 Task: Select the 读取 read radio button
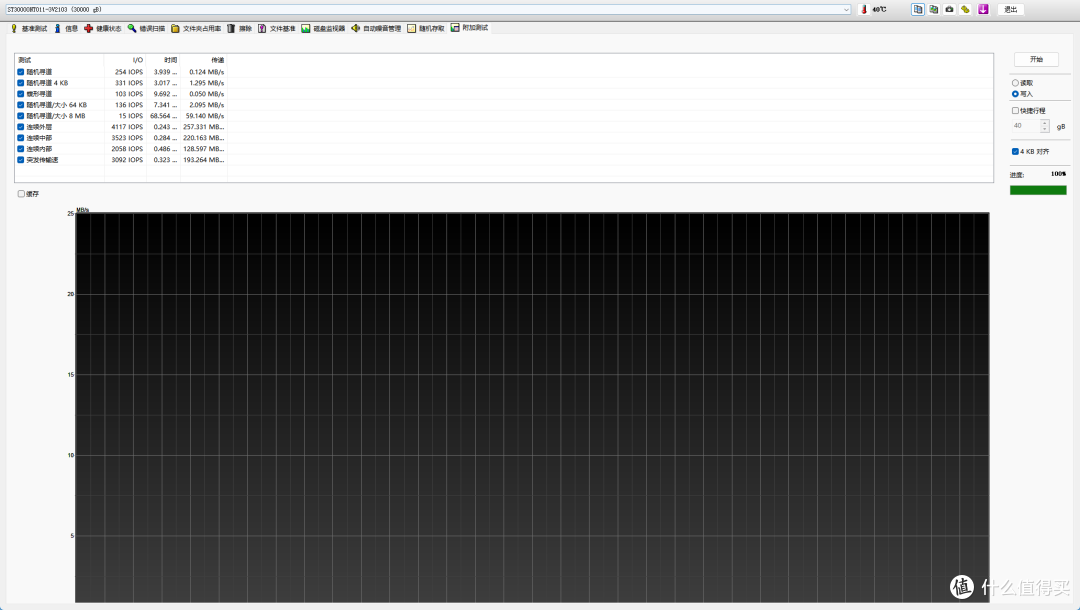tap(1015, 83)
